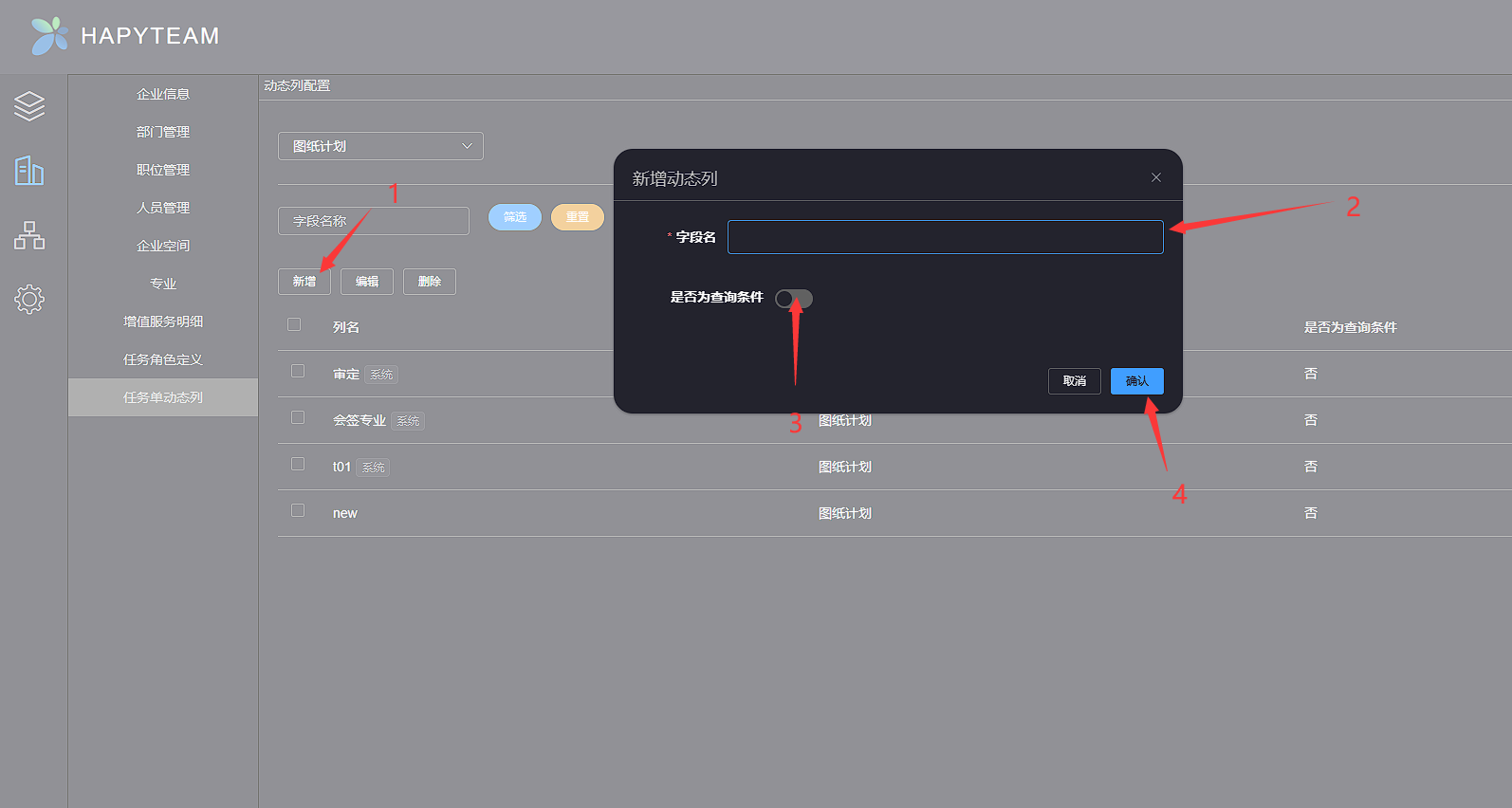The image size is (1512, 808).
Task: Click the 新增 add button
Action: click(304, 282)
